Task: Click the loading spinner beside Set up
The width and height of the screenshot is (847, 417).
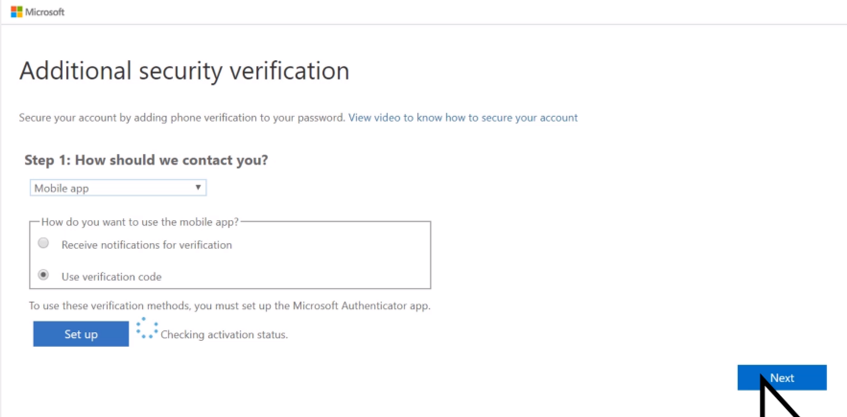Action: 147,328
